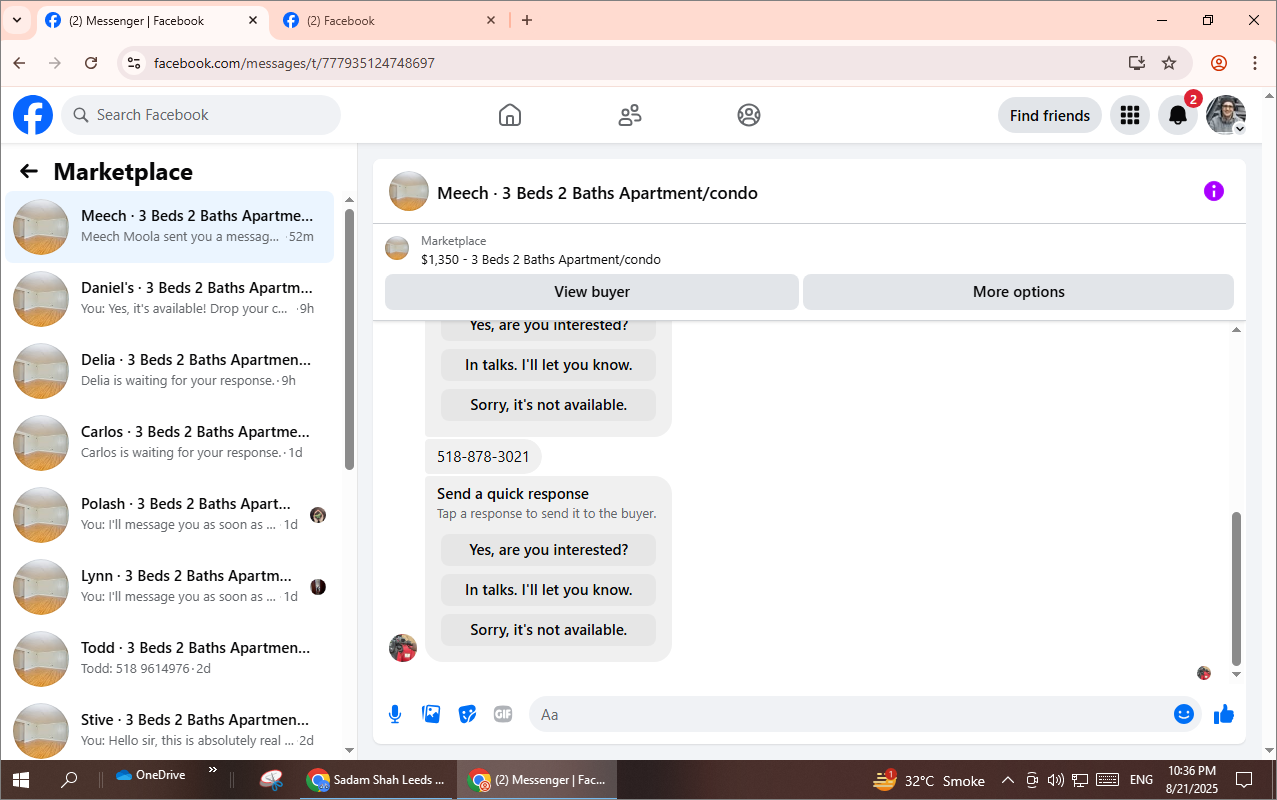
Task: Open the Windows notification center icon
Action: (x=1244, y=780)
